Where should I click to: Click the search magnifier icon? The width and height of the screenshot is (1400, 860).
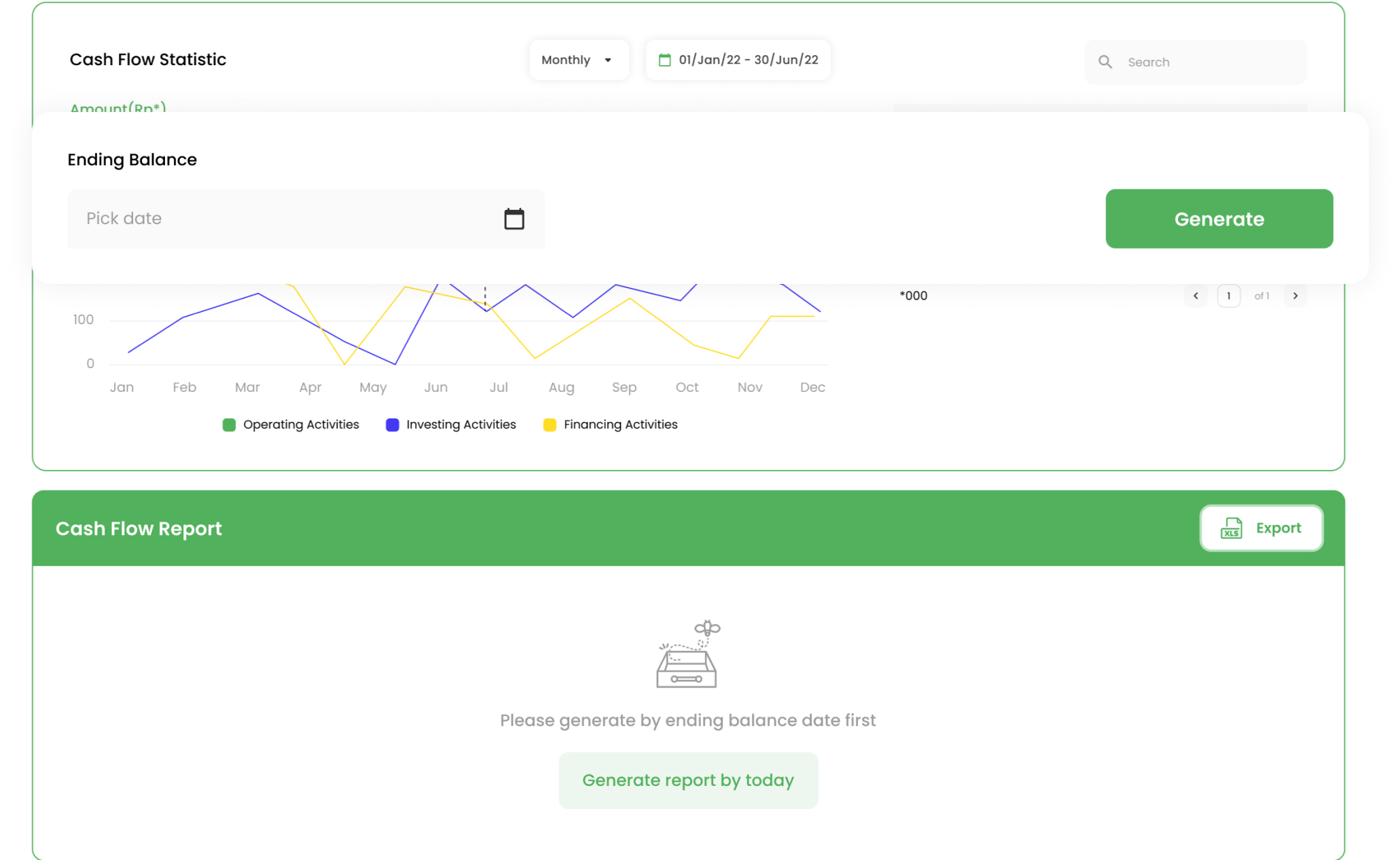[x=1106, y=62]
